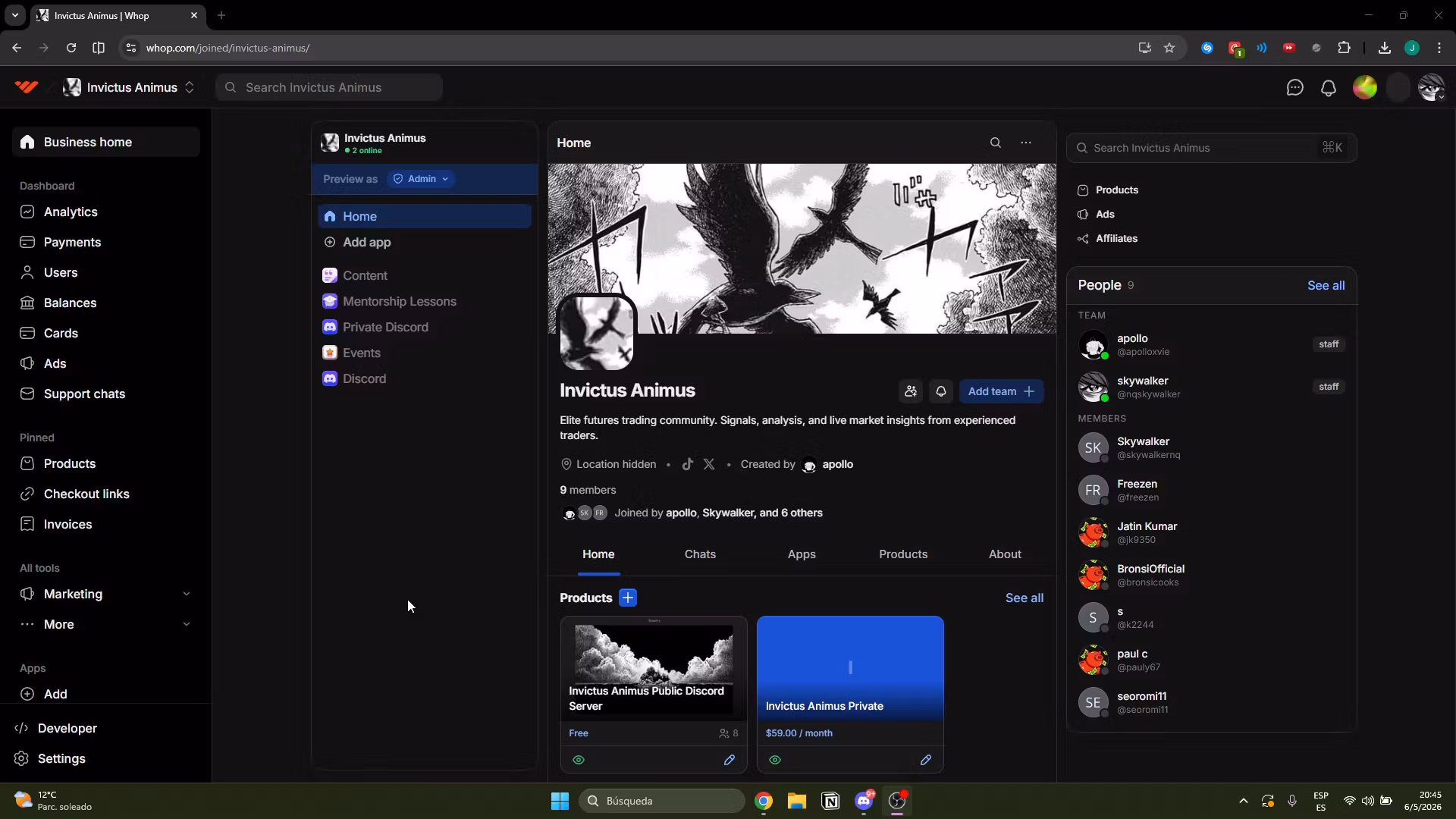The height and width of the screenshot is (819, 1456).
Task: Edit the Invictus Animus Private product
Action: tap(925, 760)
